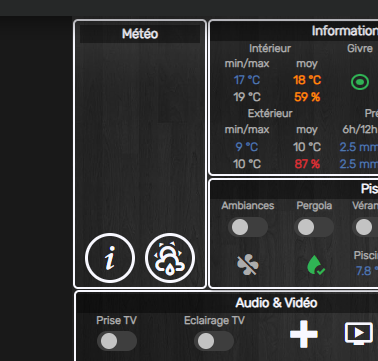Toggle the Véranda switch
Screen dimensions: 378x361
tap(365, 227)
